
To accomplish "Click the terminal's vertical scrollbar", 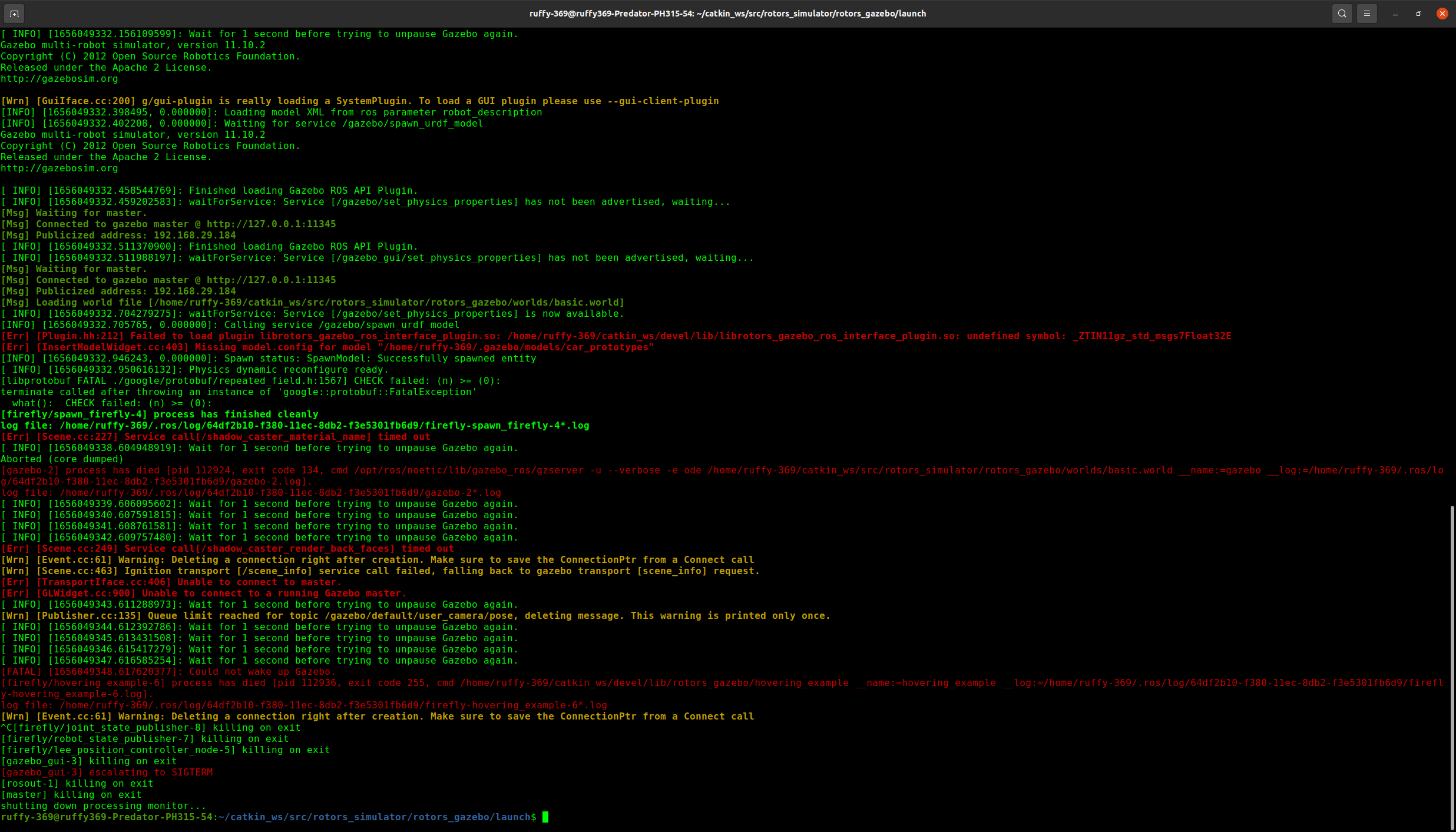I will point(1452,667).
